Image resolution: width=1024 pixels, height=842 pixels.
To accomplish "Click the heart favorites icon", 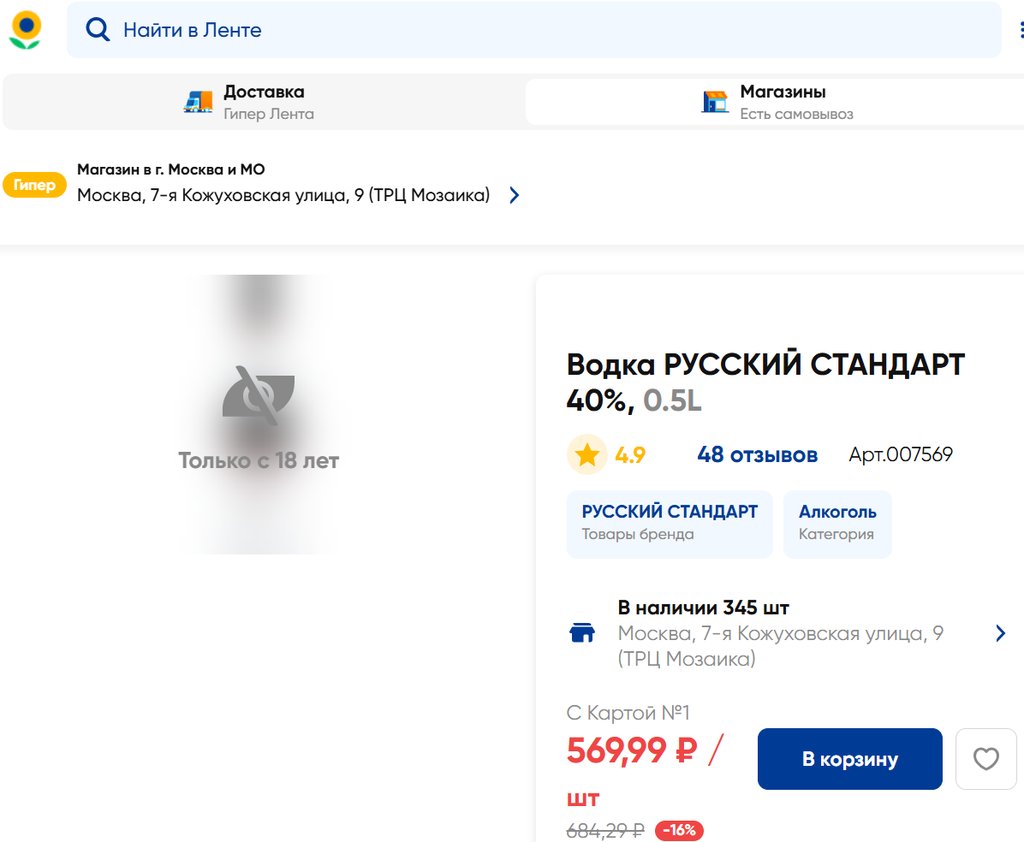I will click(x=986, y=759).
